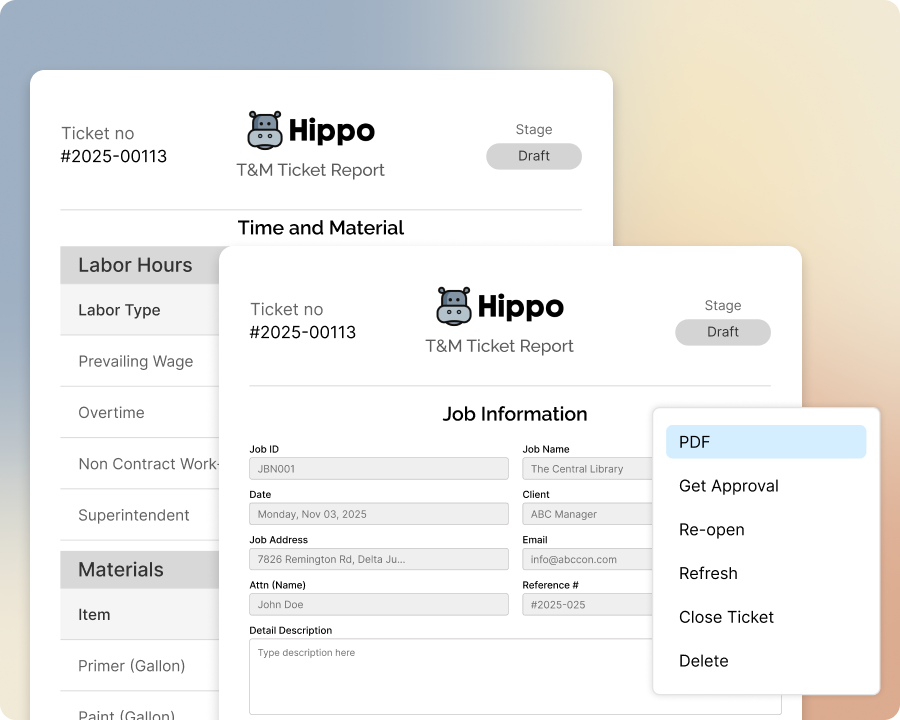Click the Hippo logo on the back ticket card
The height and width of the screenshot is (720, 900).
click(x=311, y=131)
